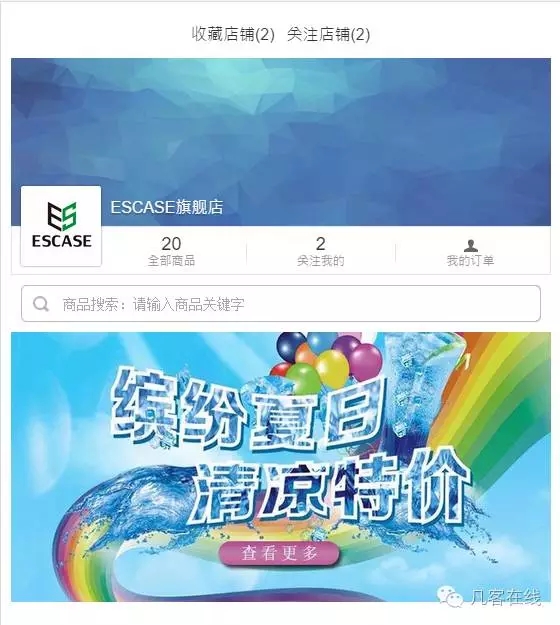Click the search magnifier icon
This screenshot has height=625, width=560.
point(41,304)
